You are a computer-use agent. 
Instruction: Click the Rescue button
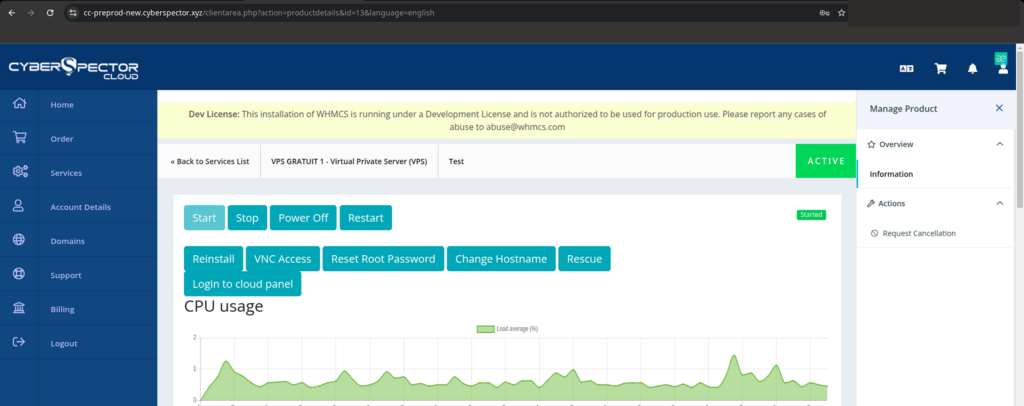[x=584, y=258]
